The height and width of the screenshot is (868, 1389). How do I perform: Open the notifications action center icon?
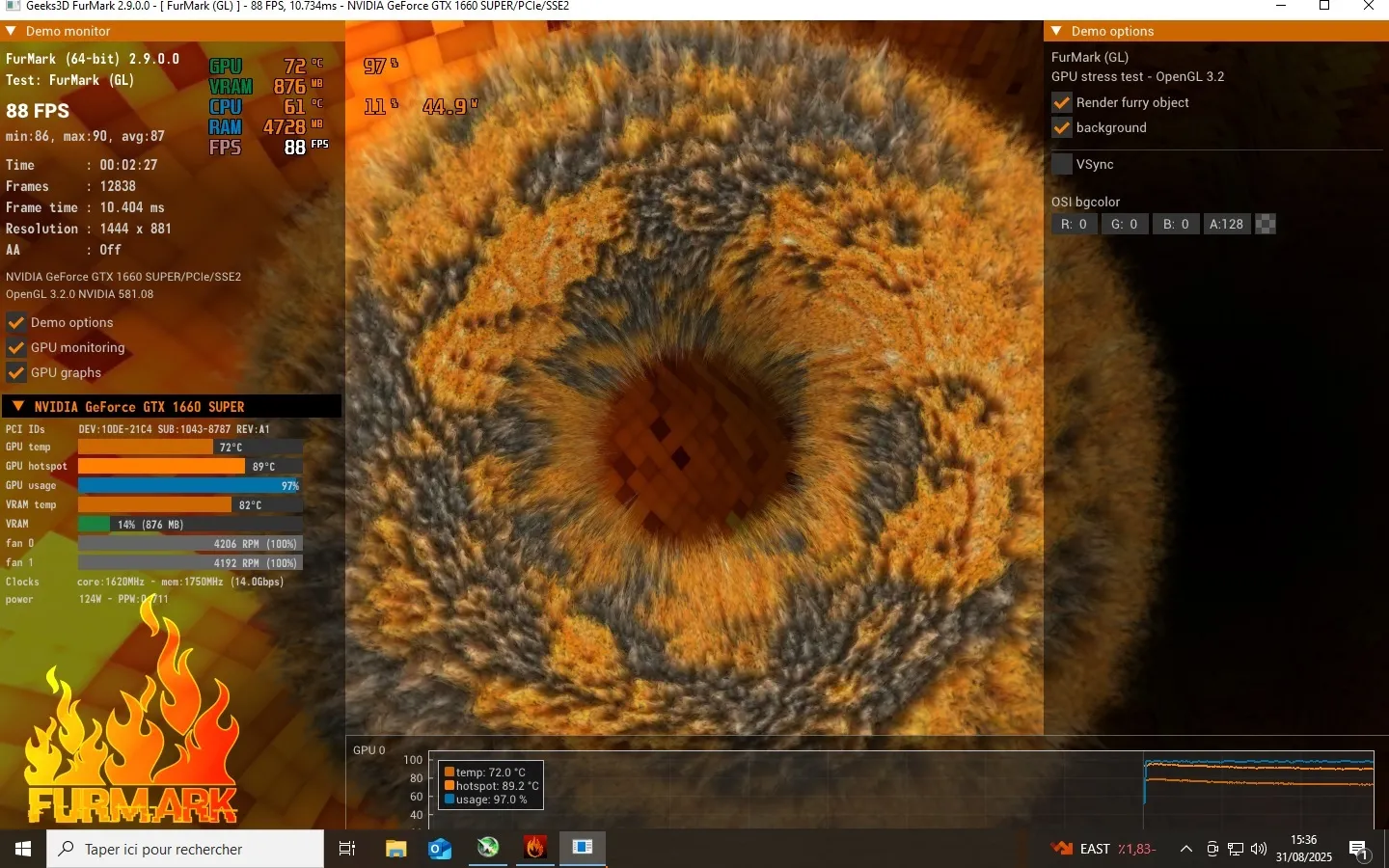pos(1359,850)
